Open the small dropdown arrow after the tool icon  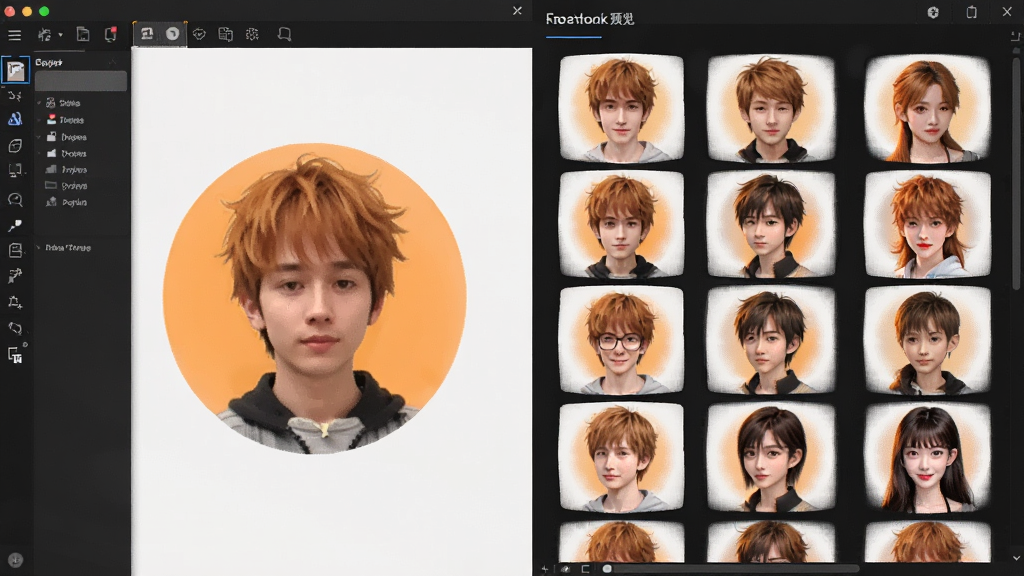click(60, 35)
